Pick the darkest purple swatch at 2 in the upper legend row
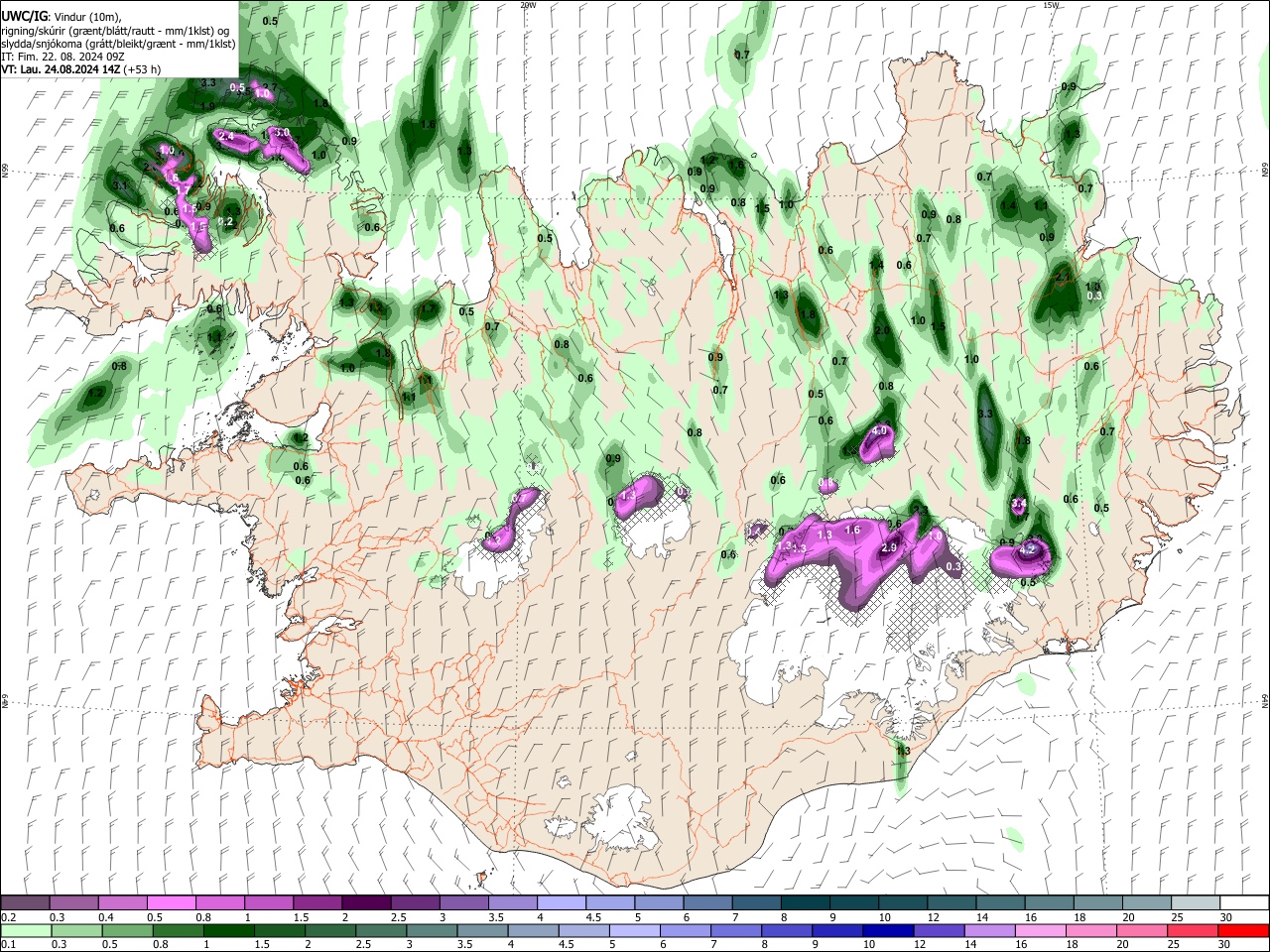Viewport: 1270px width, 952px height. 366,902
